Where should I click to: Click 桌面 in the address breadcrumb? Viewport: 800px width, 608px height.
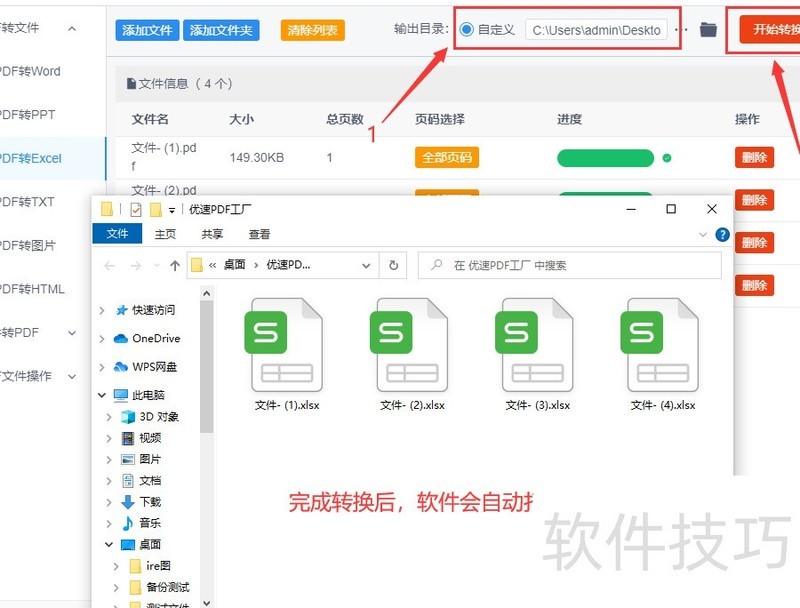[234, 265]
